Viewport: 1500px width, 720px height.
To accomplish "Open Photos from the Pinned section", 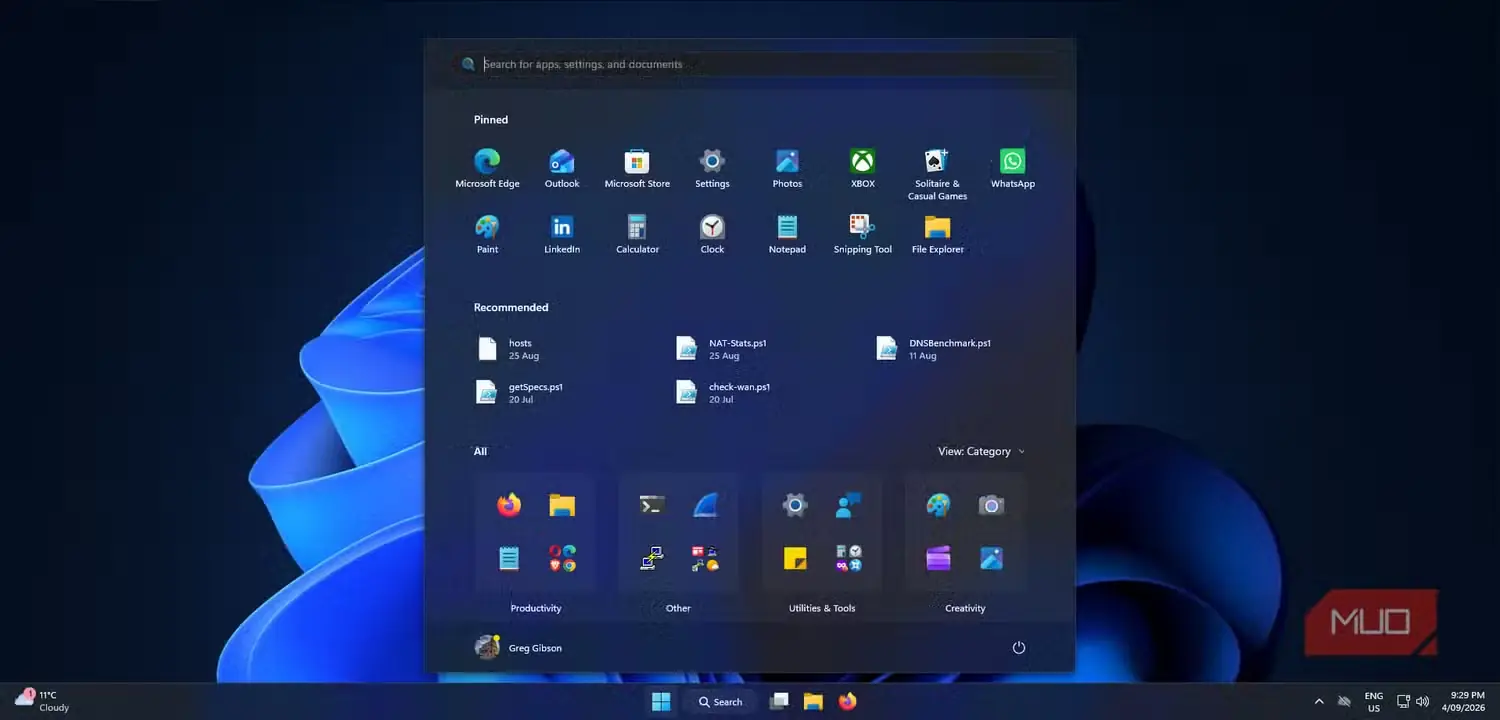I will click(787, 168).
